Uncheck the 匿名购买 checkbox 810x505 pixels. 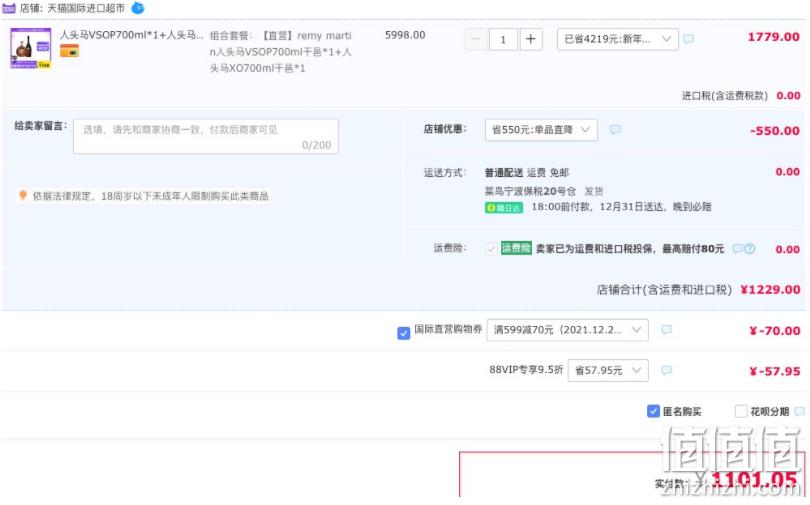click(653, 411)
